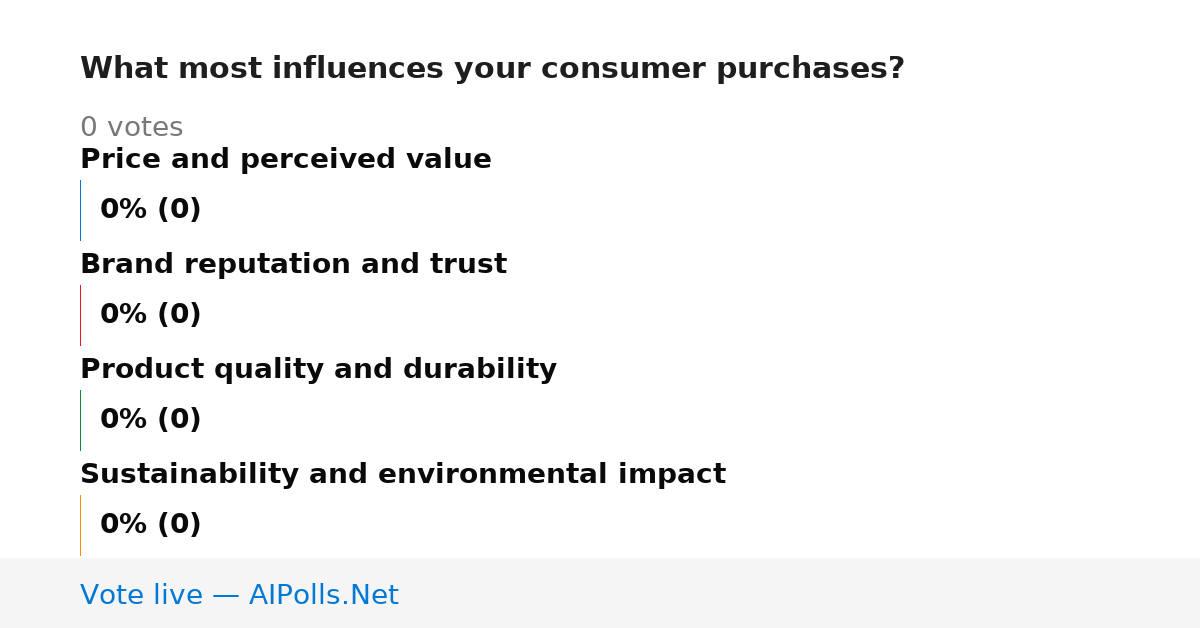The image size is (1200, 628).
Task: Click the word 'durability' in third option
Action: pyautogui.click(x=480, y=370)
